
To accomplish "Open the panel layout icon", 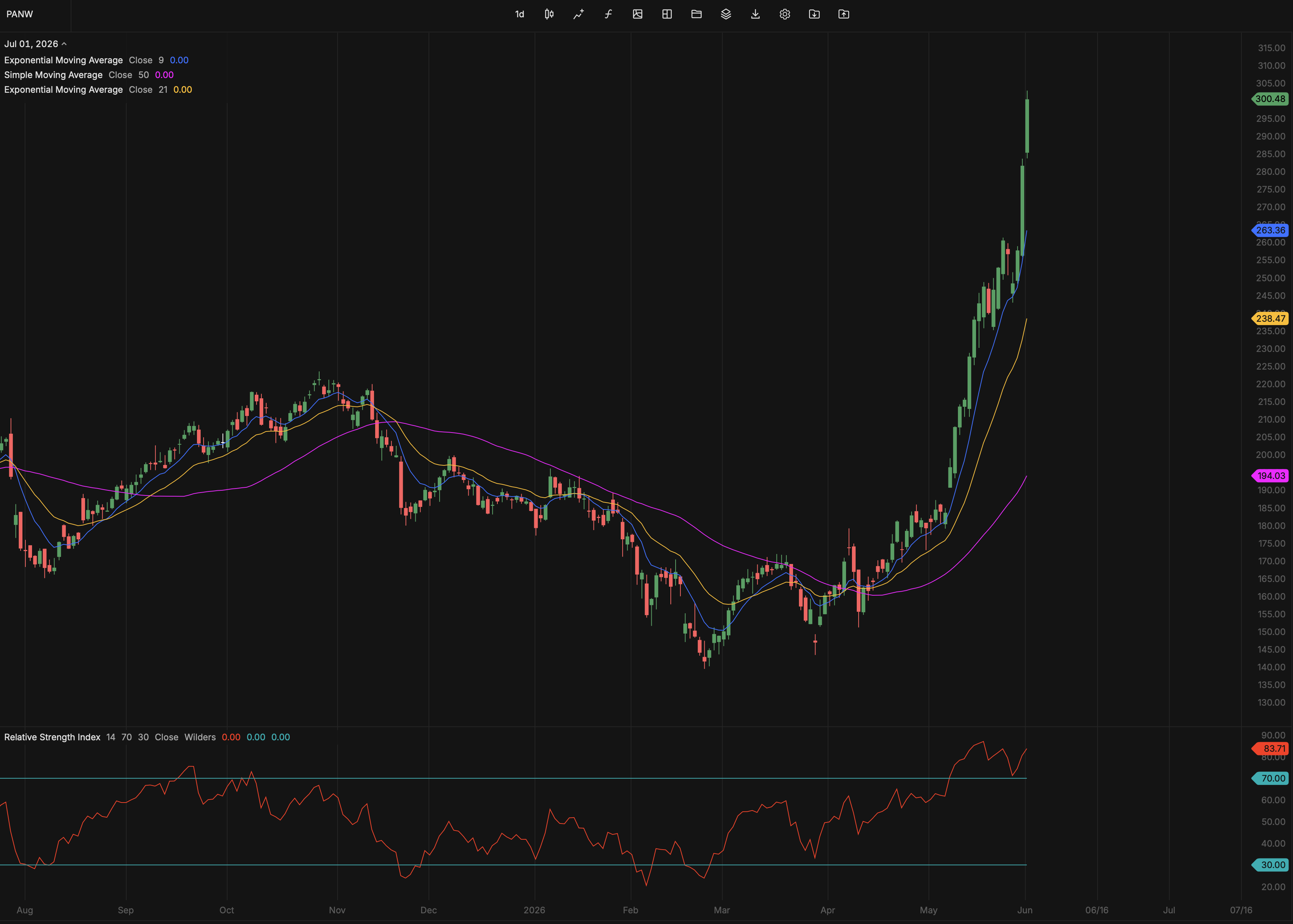I will 667,14.
